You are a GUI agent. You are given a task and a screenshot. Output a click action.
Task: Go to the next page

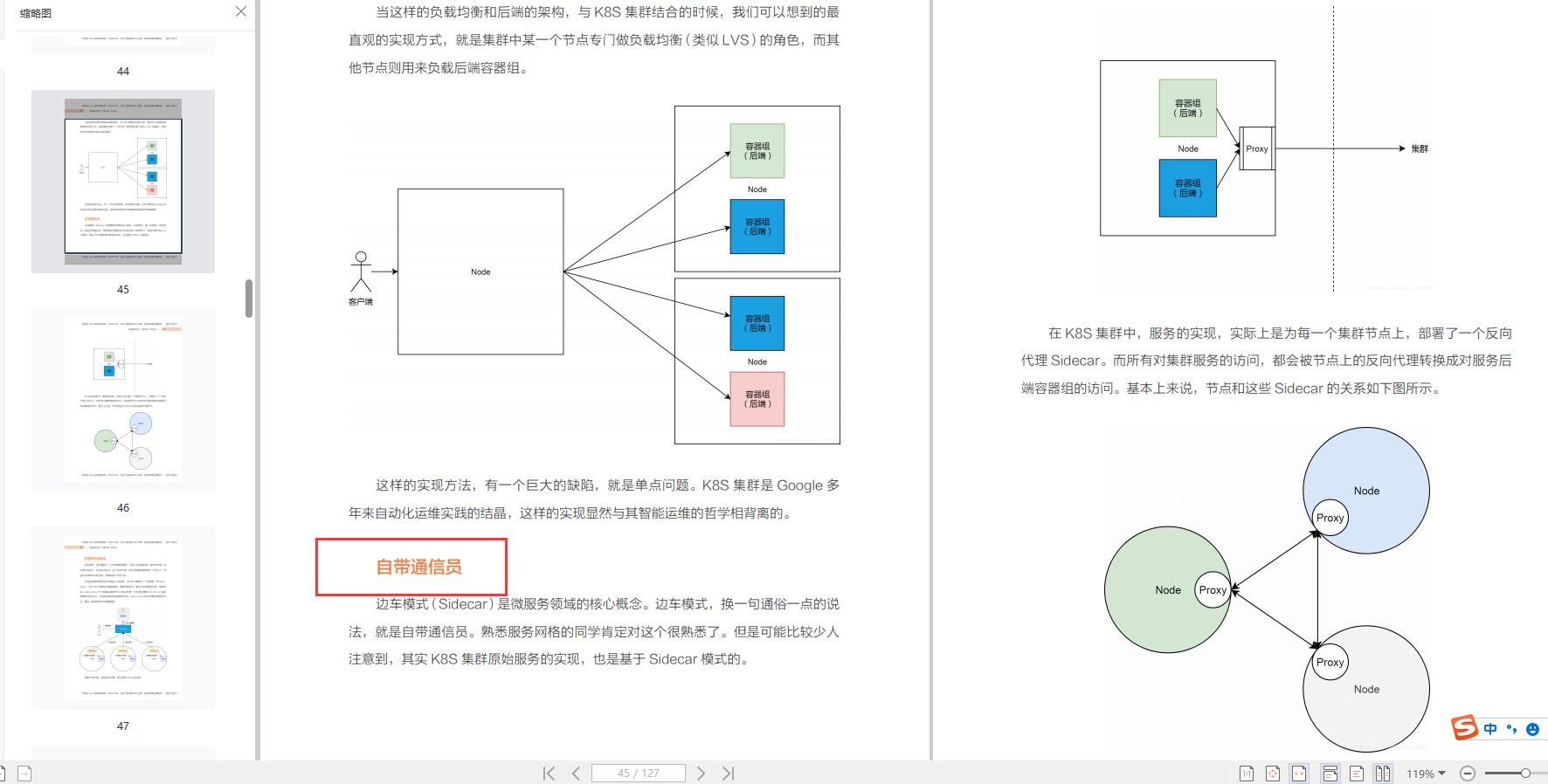(x=701, y=774)
